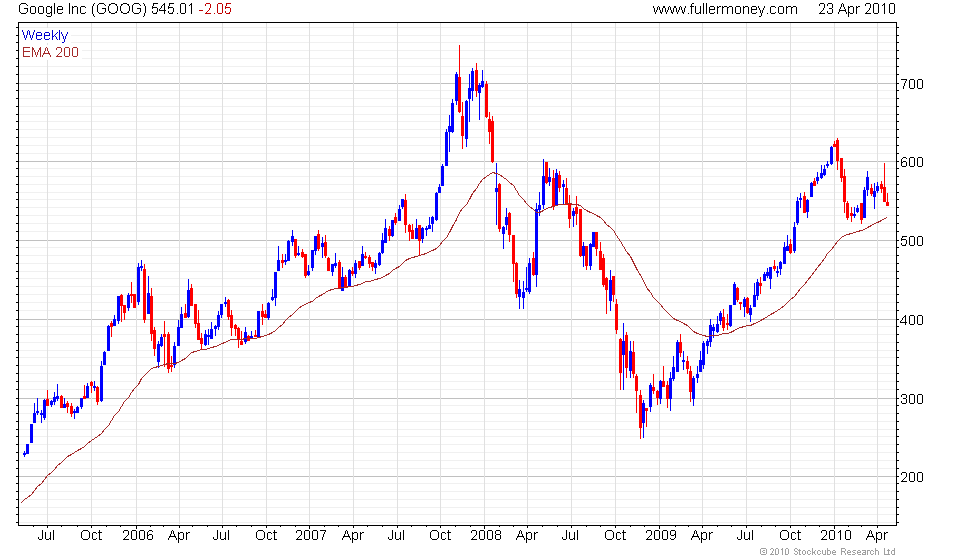The image size is (980, 560).
Task: Click the 300 price axis label
Action: click(x=912, y=399)
